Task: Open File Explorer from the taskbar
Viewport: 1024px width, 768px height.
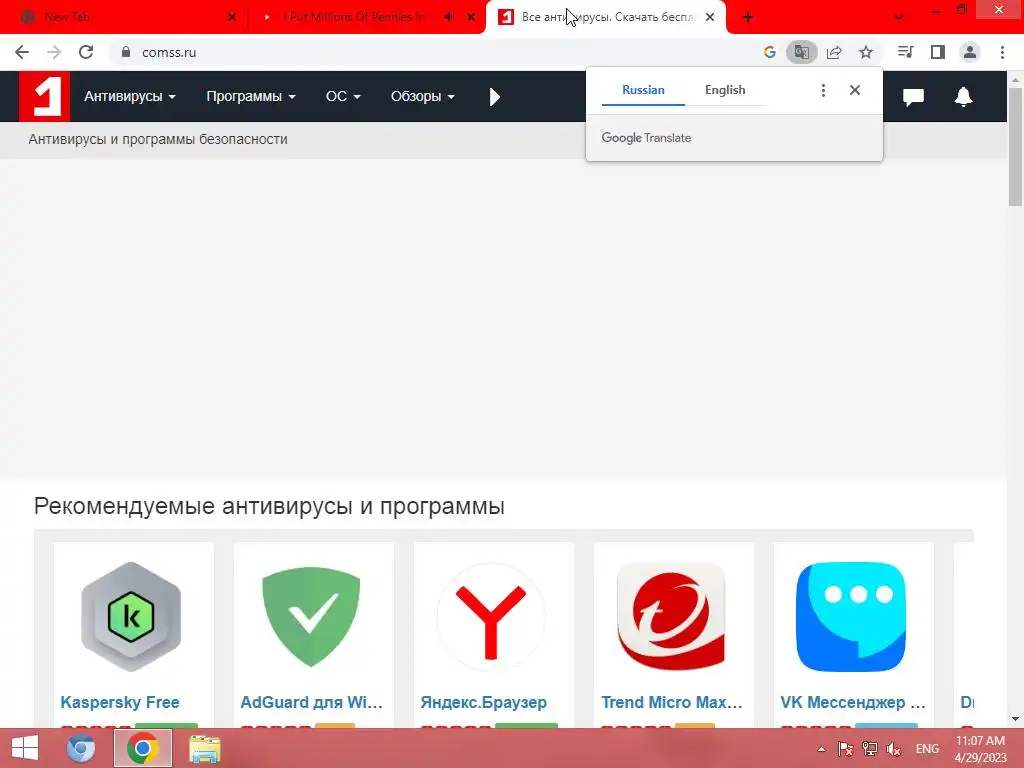Action: [204, 749]
